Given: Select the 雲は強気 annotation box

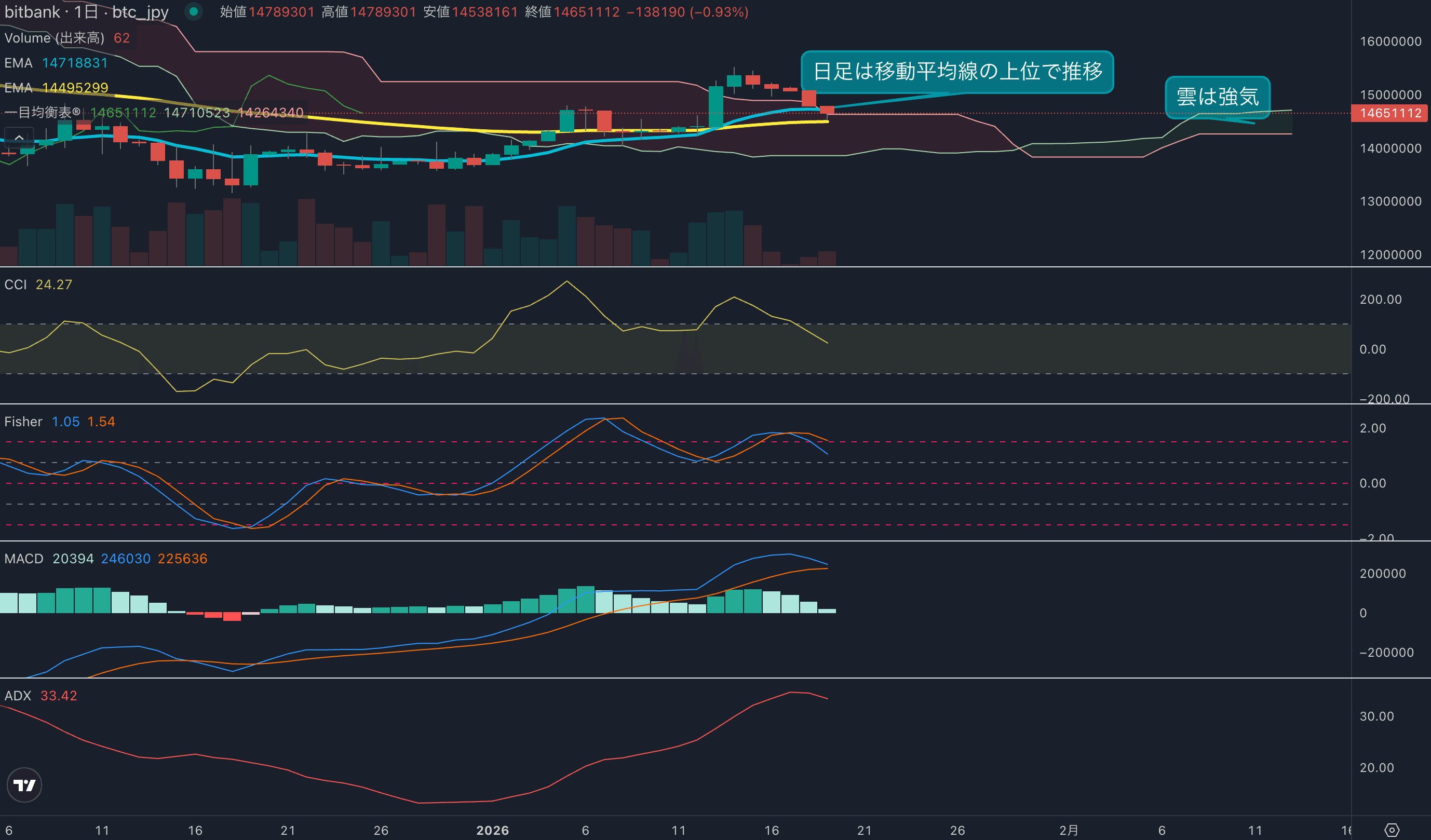Looking at the screenshot, I should point(1217,97).
